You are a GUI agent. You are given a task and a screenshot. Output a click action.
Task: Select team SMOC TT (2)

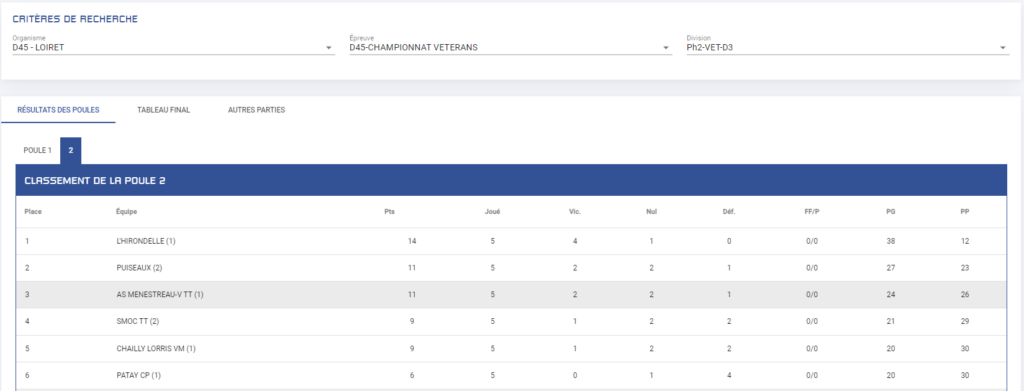[x=137, y=321]
